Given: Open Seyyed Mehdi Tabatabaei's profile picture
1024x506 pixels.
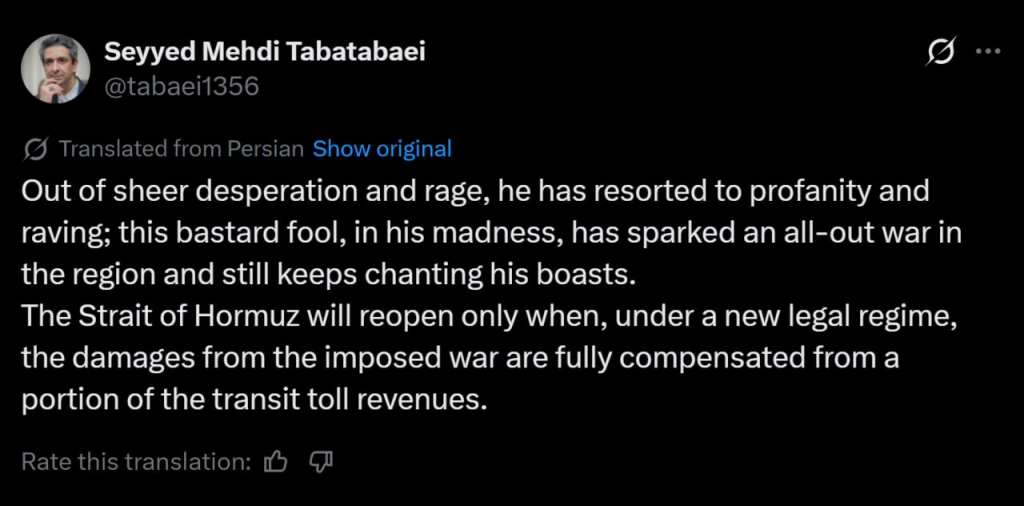Looking at the screenshot, I should tap(56, 68).
